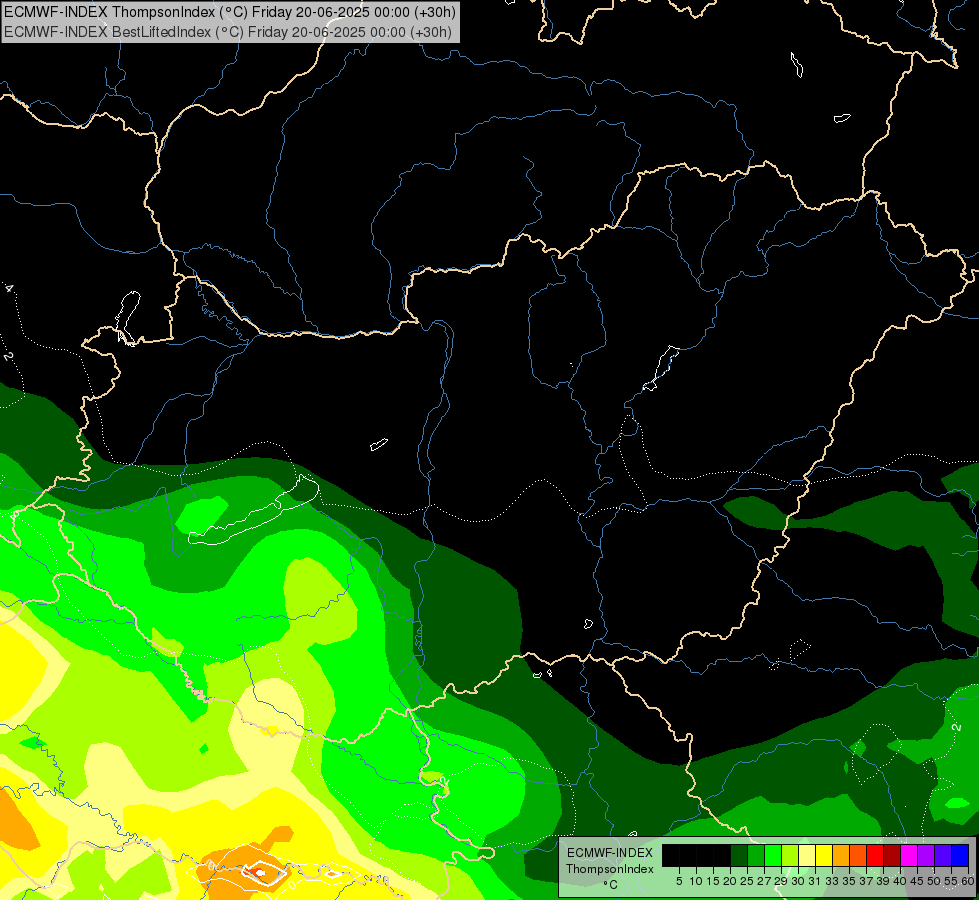The image size is (979, 900).
Task: Click the legend tick value "30"
Action: click(x=798, y=881)
